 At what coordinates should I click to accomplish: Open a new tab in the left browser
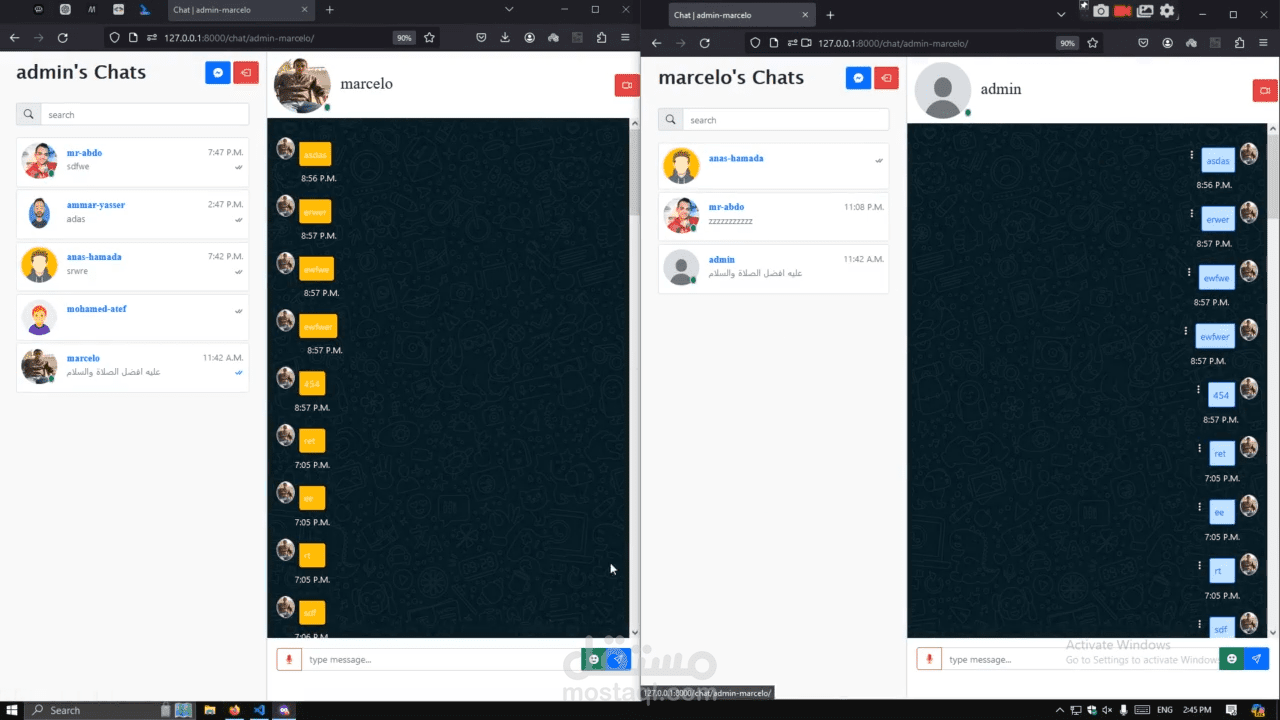click(x=329, y=10)
